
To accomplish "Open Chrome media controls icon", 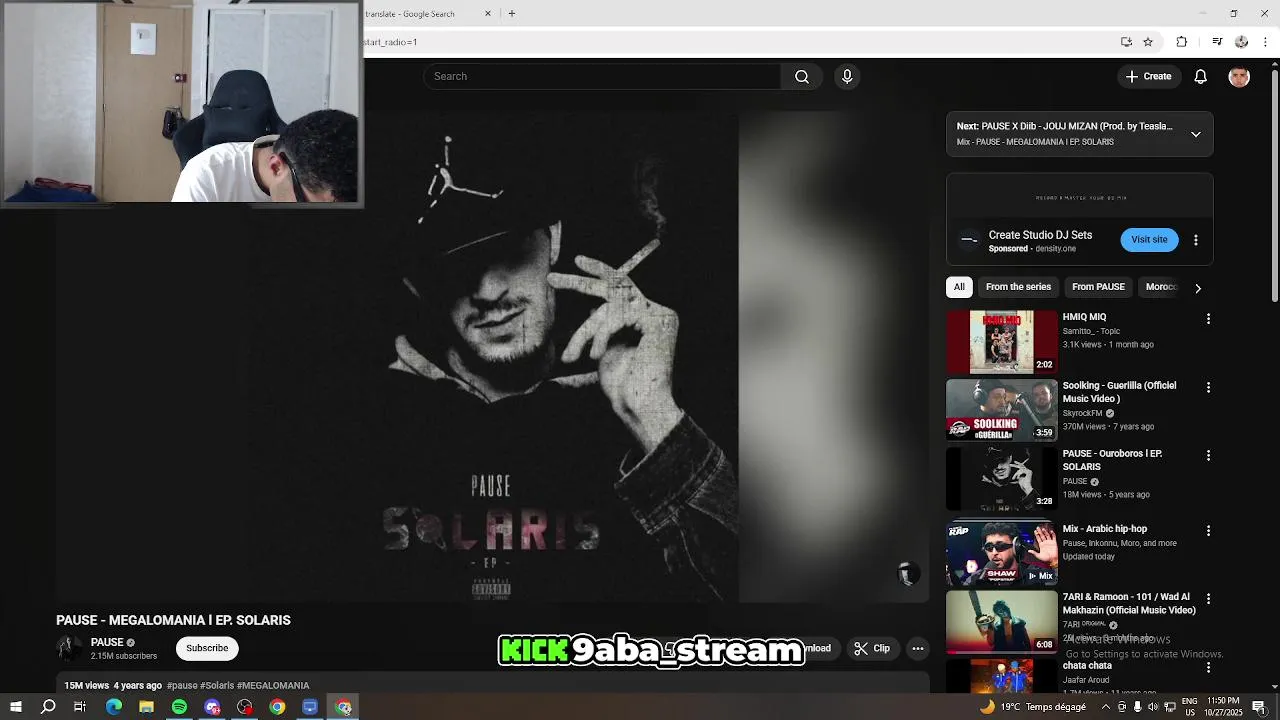I will [1217, 42].
